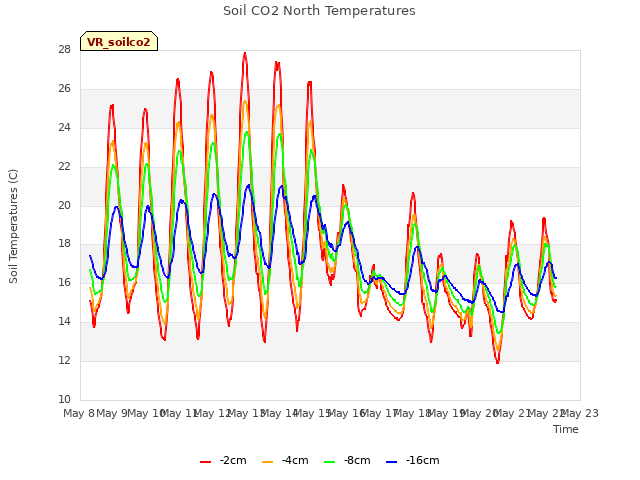Click the Time x-axis title

pos(566,429)
